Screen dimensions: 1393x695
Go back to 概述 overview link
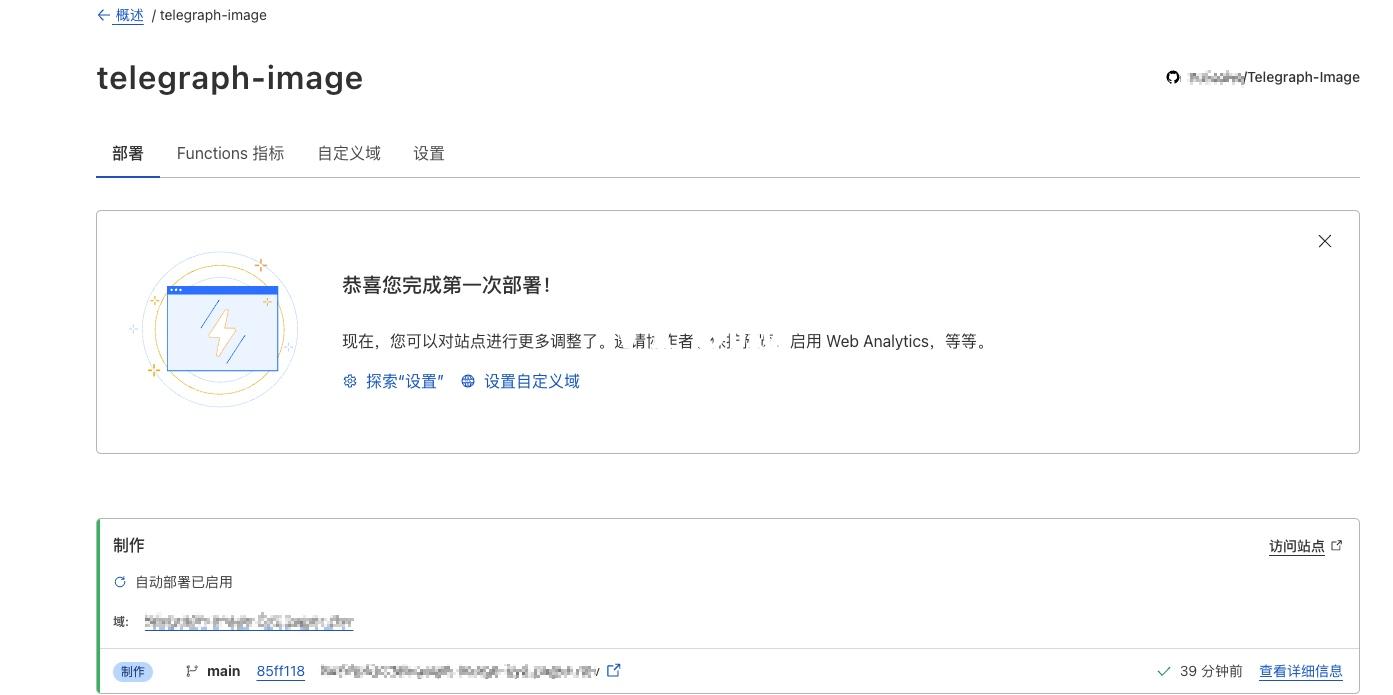click(x=129, y=15)
